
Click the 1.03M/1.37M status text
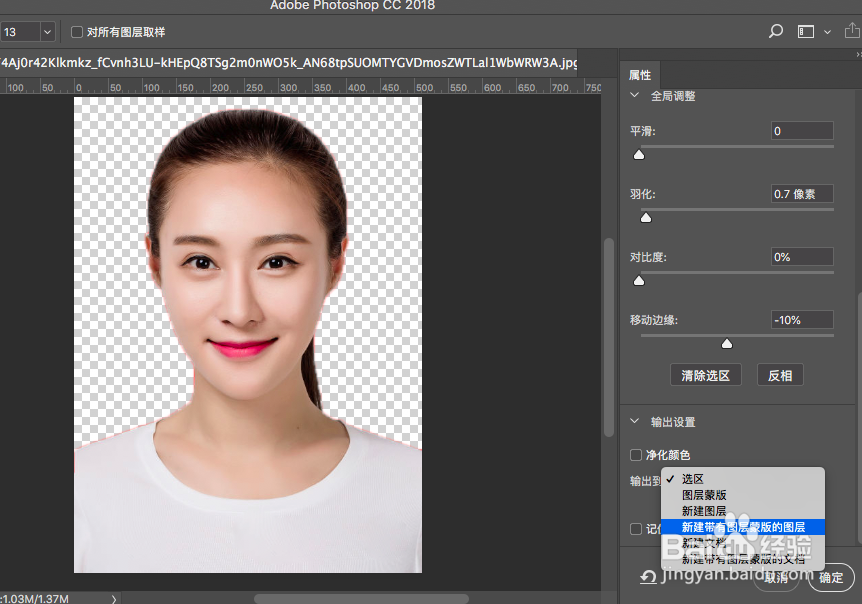point(35,599)
